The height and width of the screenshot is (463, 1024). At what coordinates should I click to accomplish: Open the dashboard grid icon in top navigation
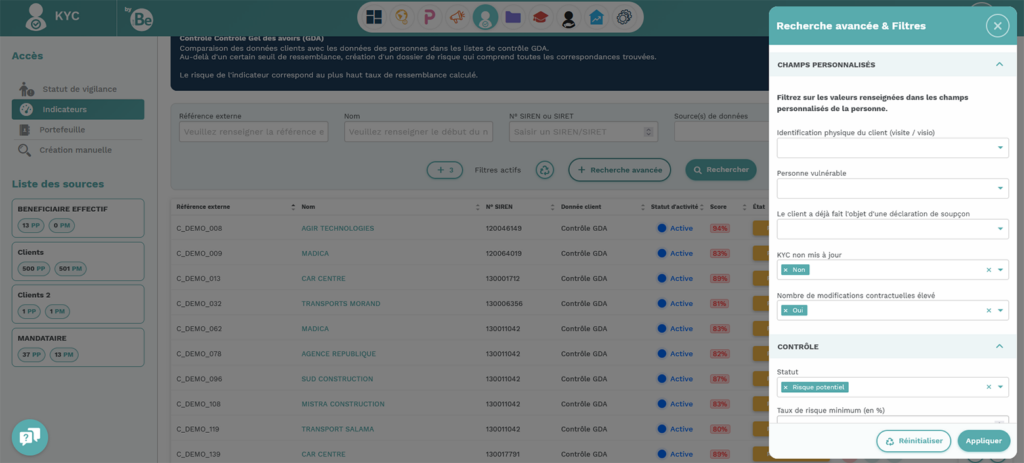coord(375,17)
